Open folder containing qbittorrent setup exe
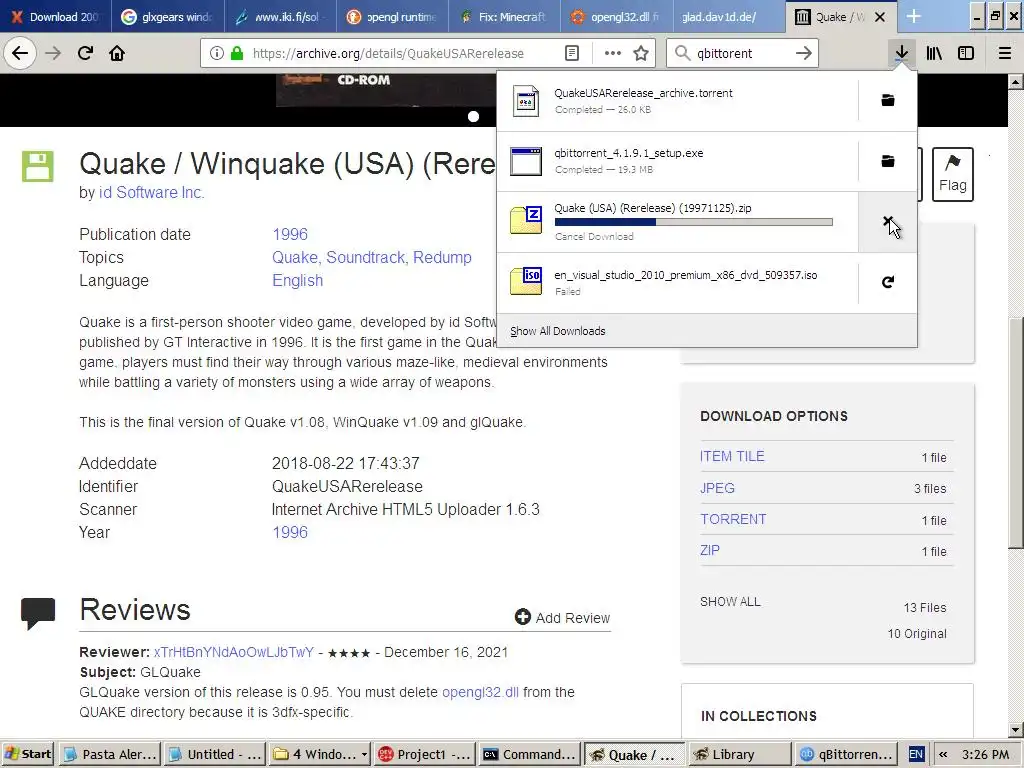 pos(888,161)
